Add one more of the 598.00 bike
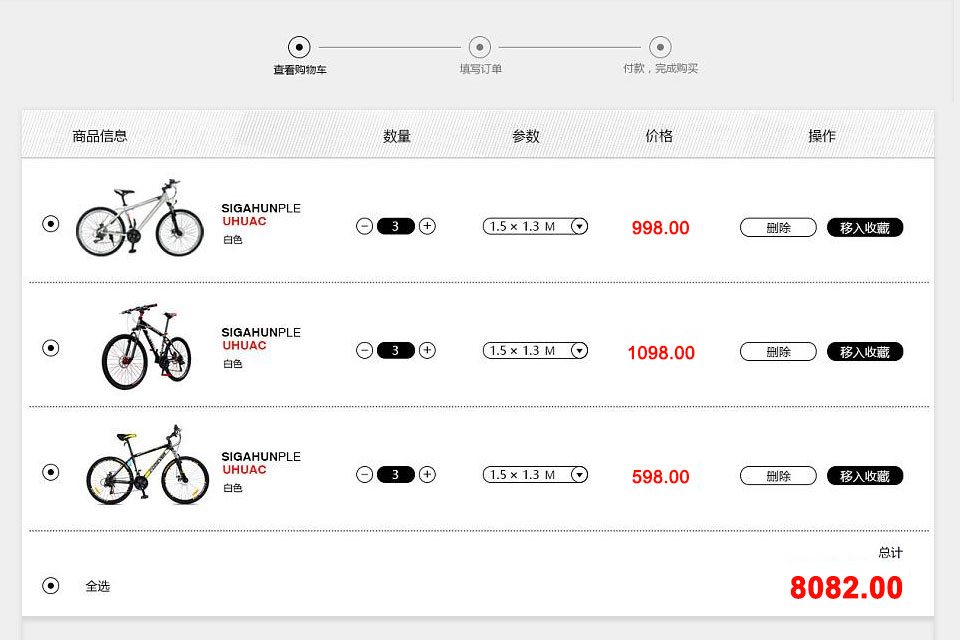This screenshot has height=640, width=960. coord(427,474)
